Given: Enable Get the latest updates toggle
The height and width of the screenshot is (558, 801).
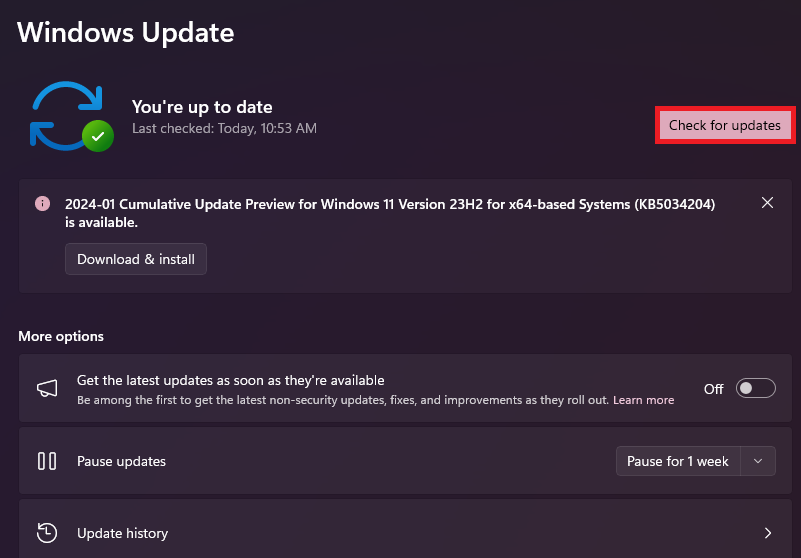Looking at the screenshot, I should [756, 388].
